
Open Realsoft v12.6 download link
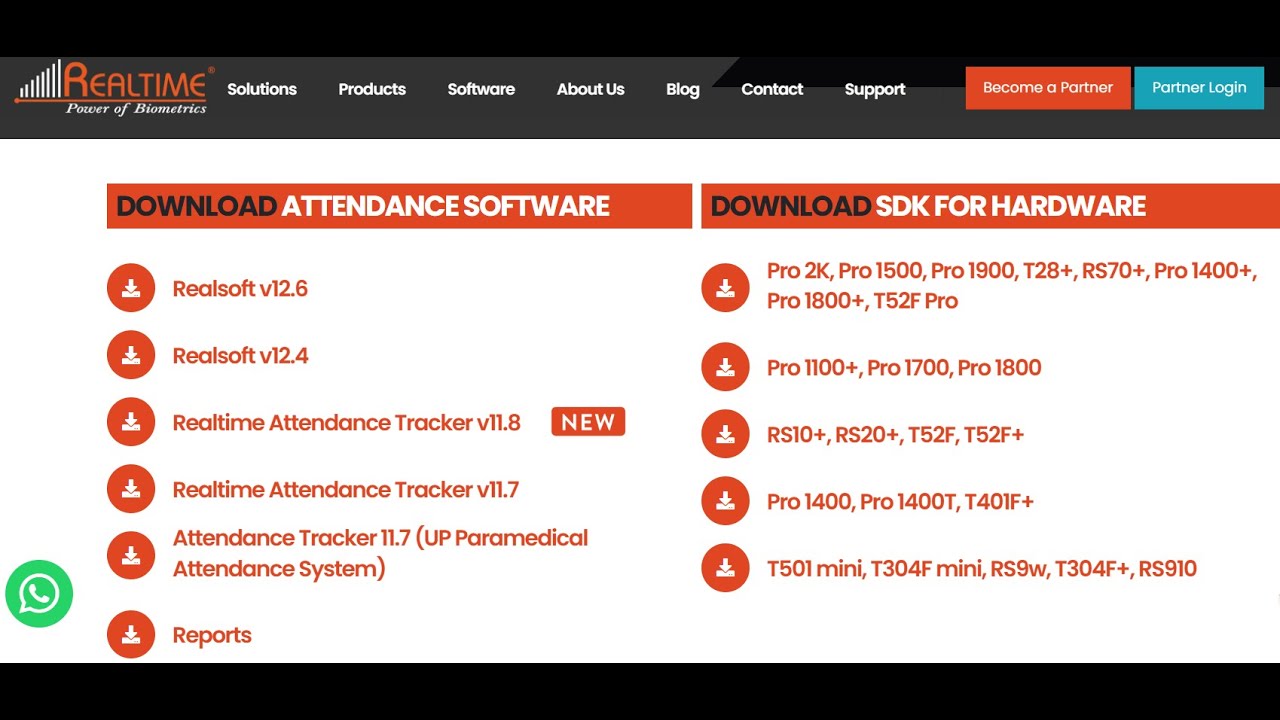click(240, 289)
